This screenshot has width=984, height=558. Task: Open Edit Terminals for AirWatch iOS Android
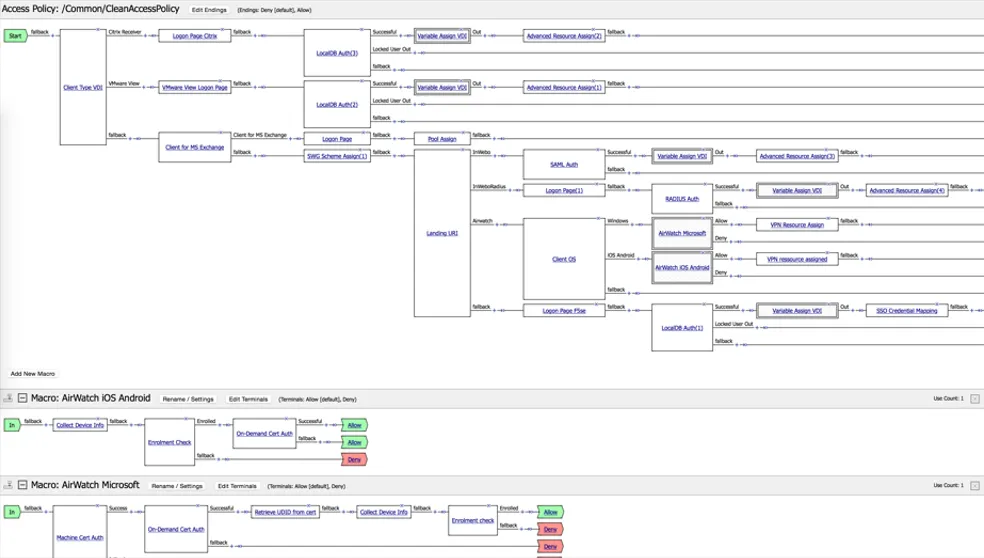pos(249,399)
